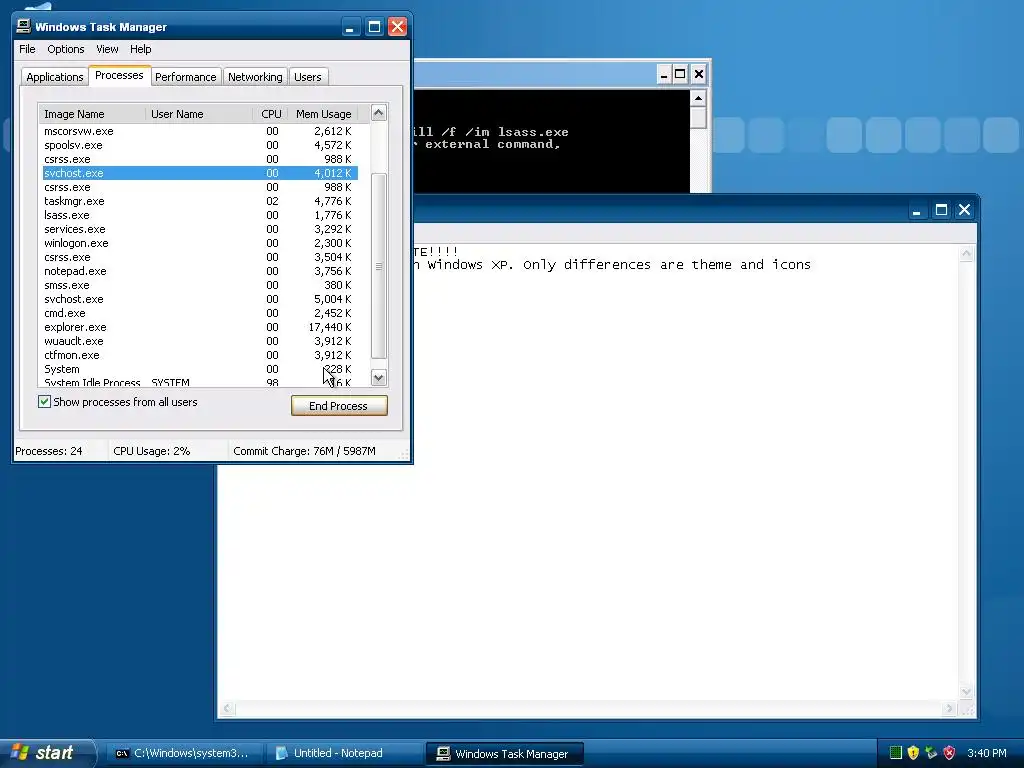
Task: Select the taskmgr.exe process row
Action: coord(200,201)
